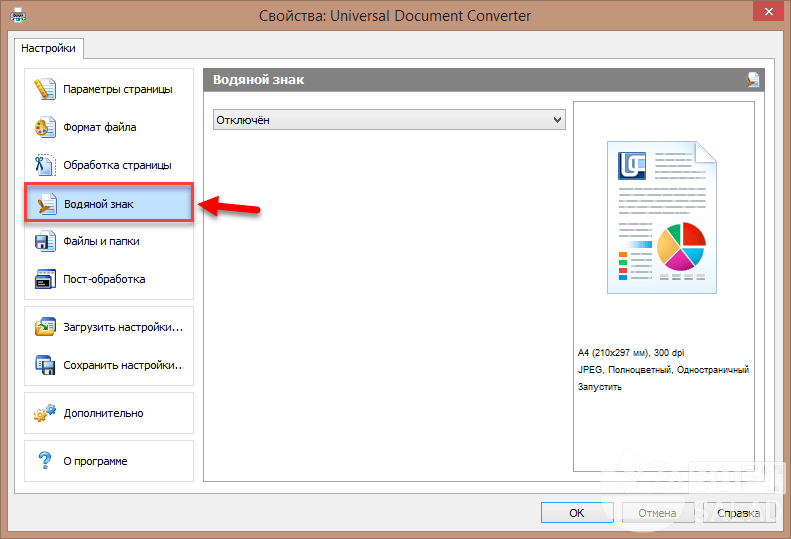Click the Дополнительно gears icon
Screen dimensions: 791x539
pyautogui.click(x=45, y=413)
